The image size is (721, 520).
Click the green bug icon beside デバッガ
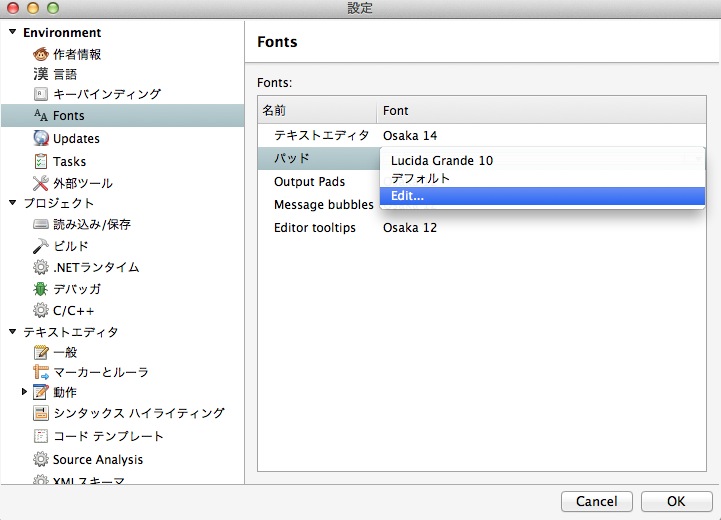40,289
